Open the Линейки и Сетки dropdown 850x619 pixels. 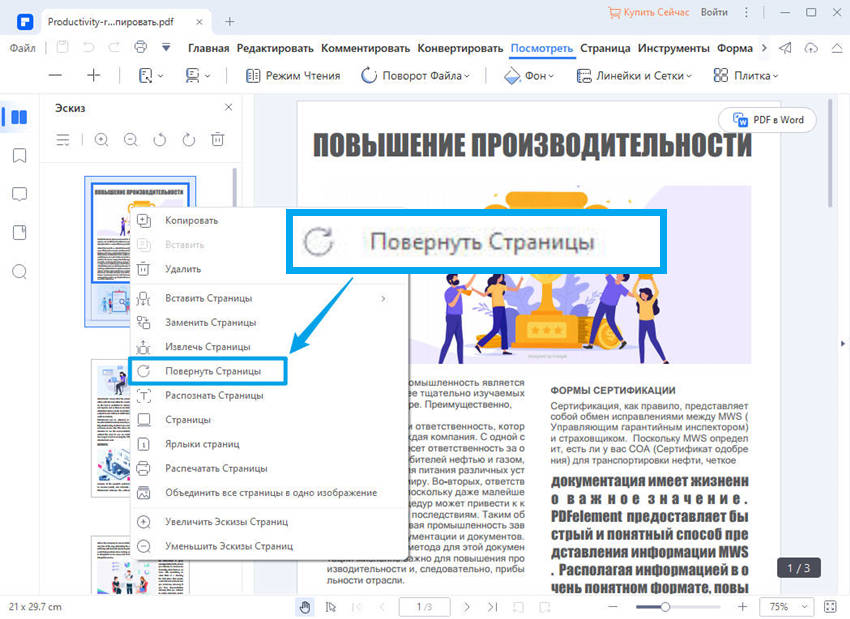[634, 75]
